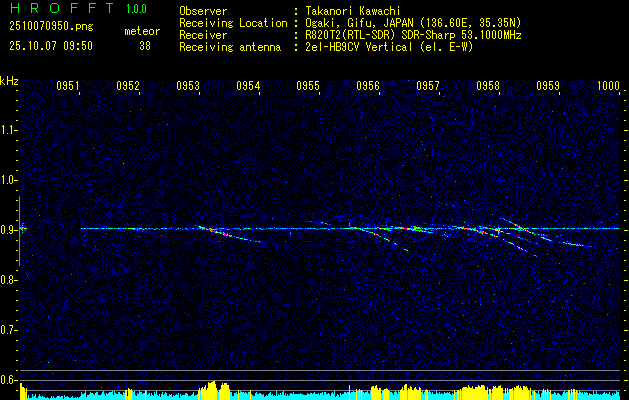
Task: Click the Receiving Location field label
Action: [x=233, y=23]
